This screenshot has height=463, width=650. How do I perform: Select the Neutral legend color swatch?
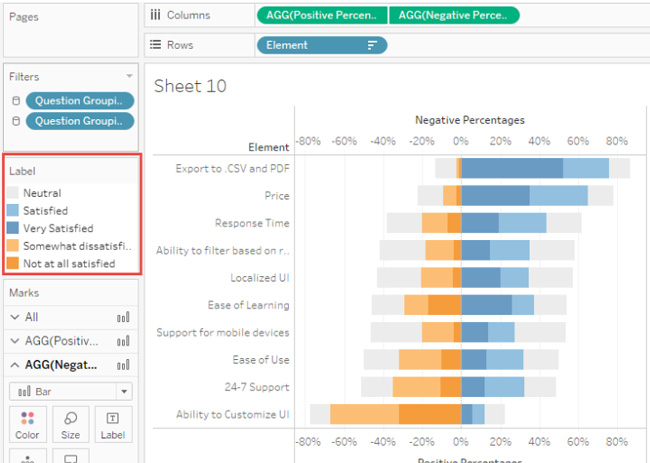click(14, 193)
